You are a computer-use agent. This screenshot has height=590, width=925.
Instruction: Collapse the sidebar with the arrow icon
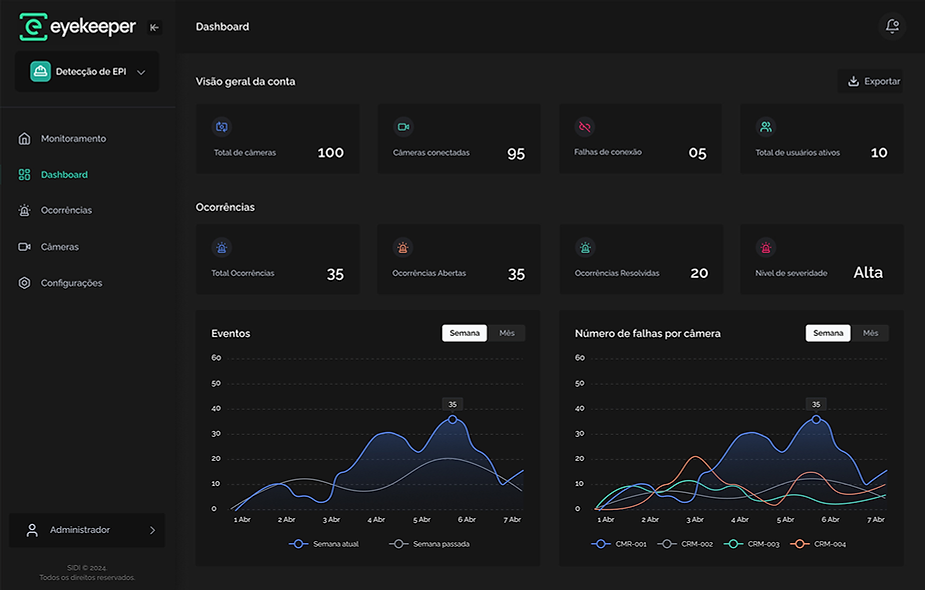[155, 27]
